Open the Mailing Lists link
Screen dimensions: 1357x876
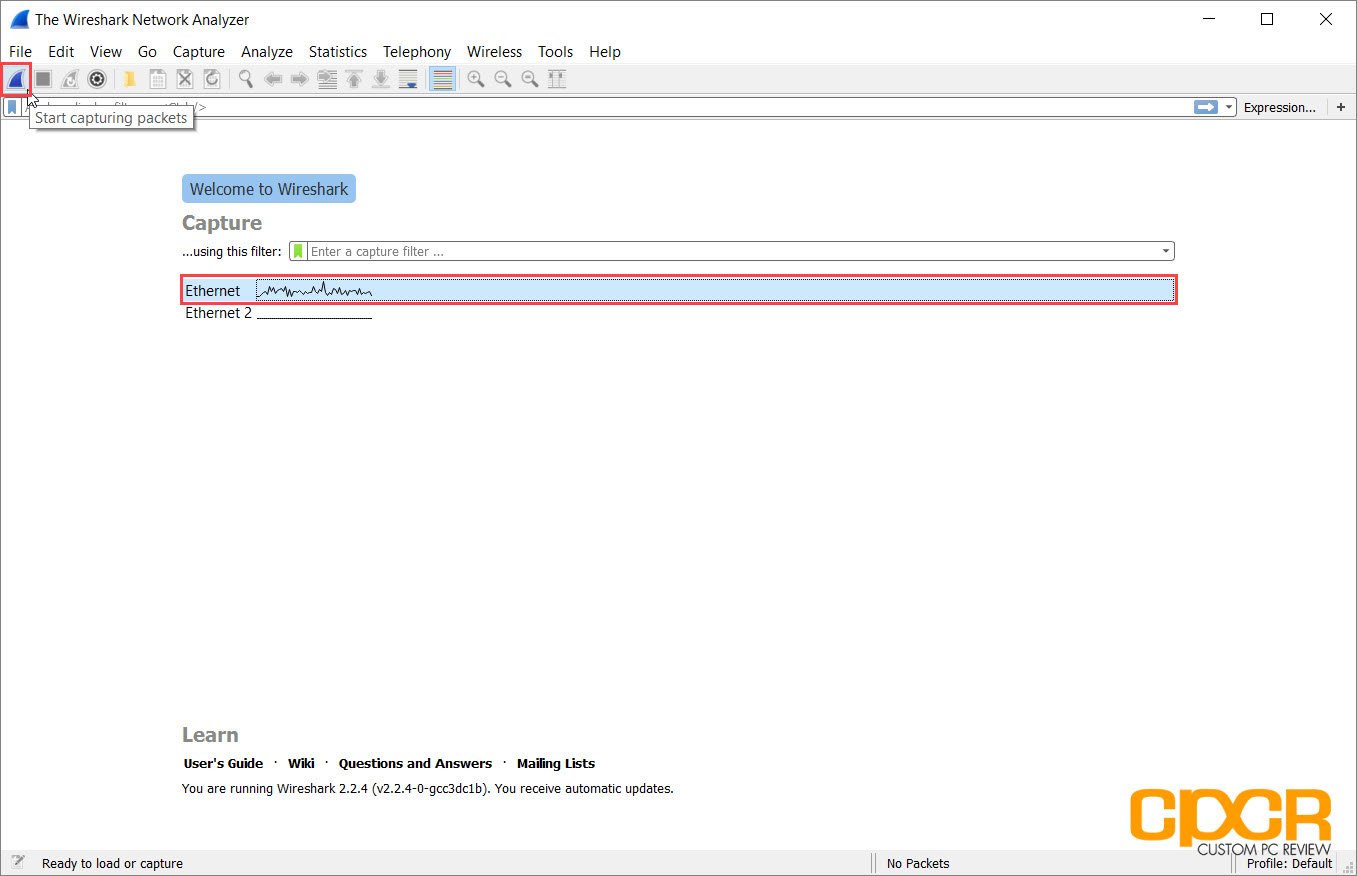[556, 763]
